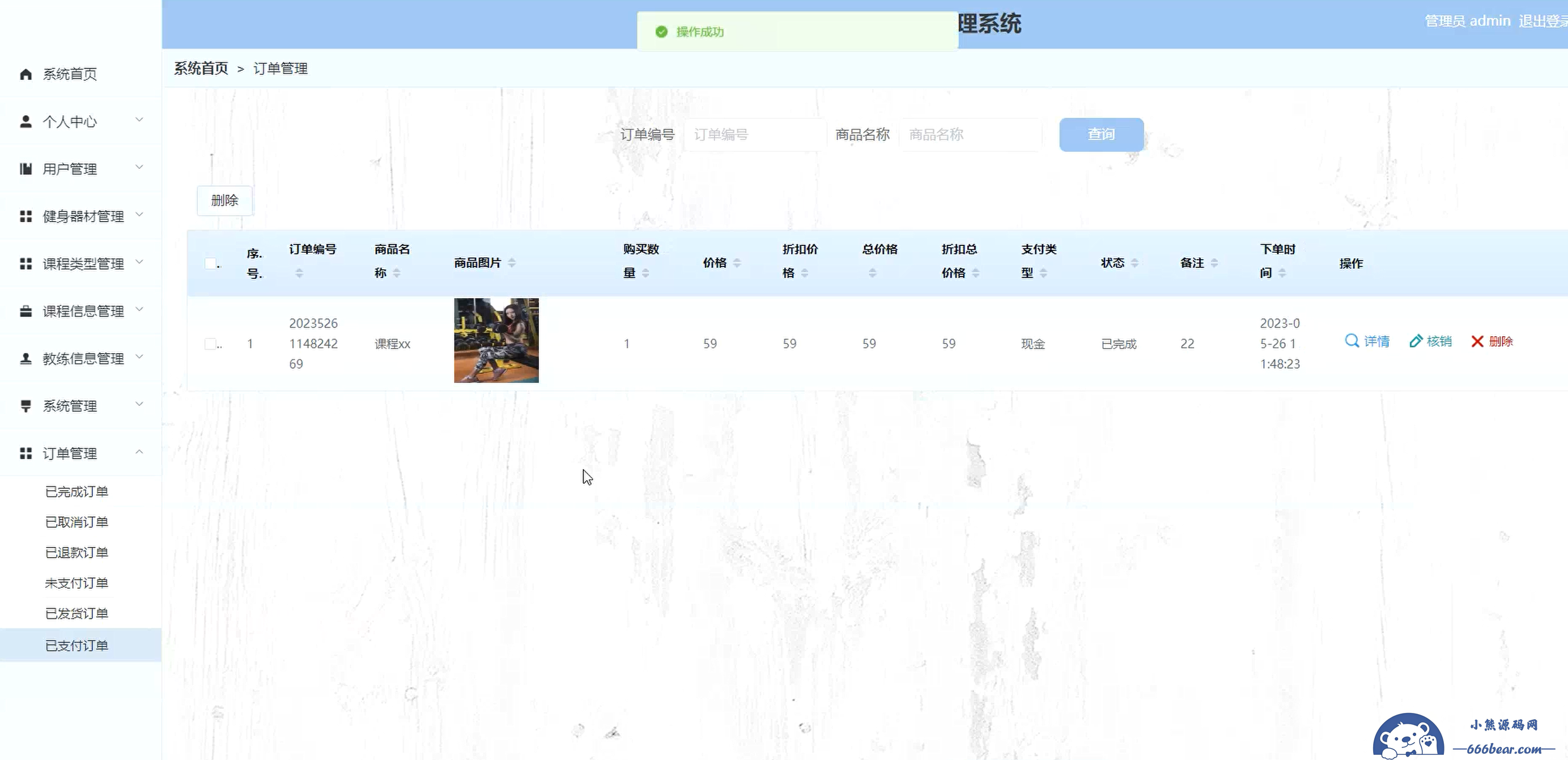The image size is (1568, 760).
Task: Sort by 总价格 column arrows
Action: point(872,273)
